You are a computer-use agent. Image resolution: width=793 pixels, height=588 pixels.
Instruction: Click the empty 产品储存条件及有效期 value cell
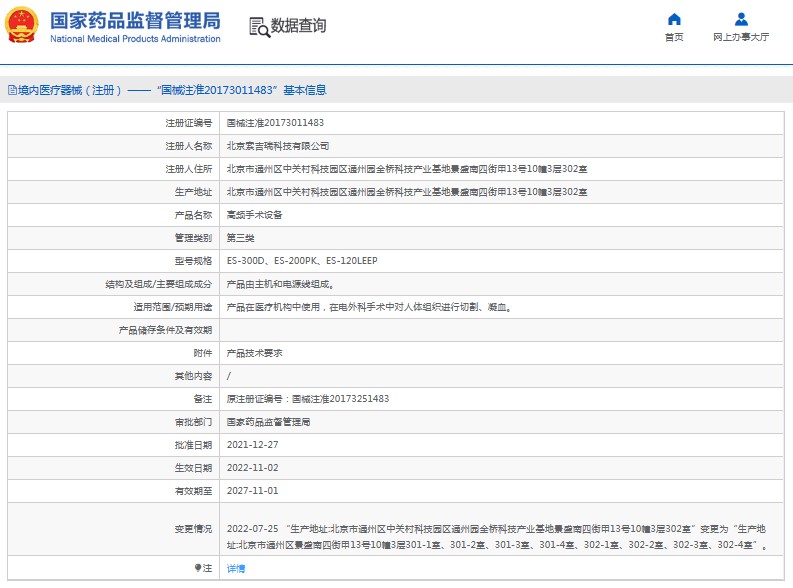(x=502, y=330)
